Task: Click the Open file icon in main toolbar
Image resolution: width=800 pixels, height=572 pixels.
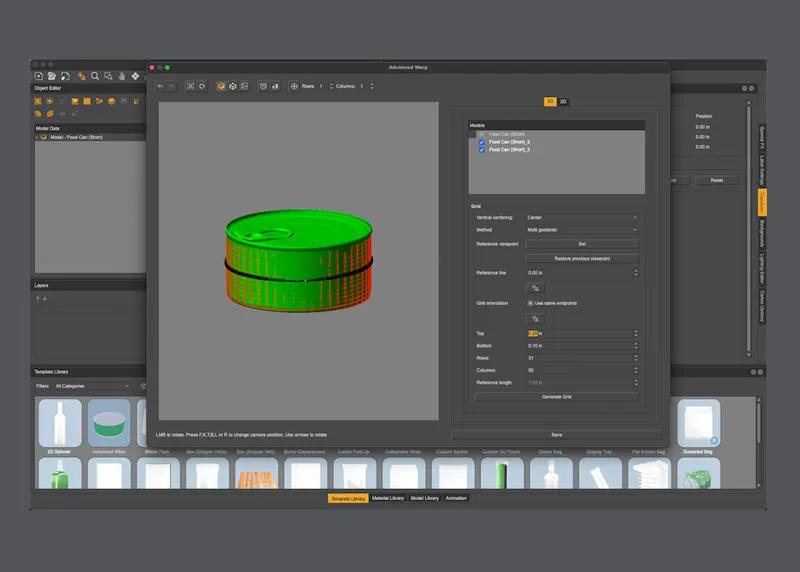Action: pyautogui.click(x=52, y=76)
